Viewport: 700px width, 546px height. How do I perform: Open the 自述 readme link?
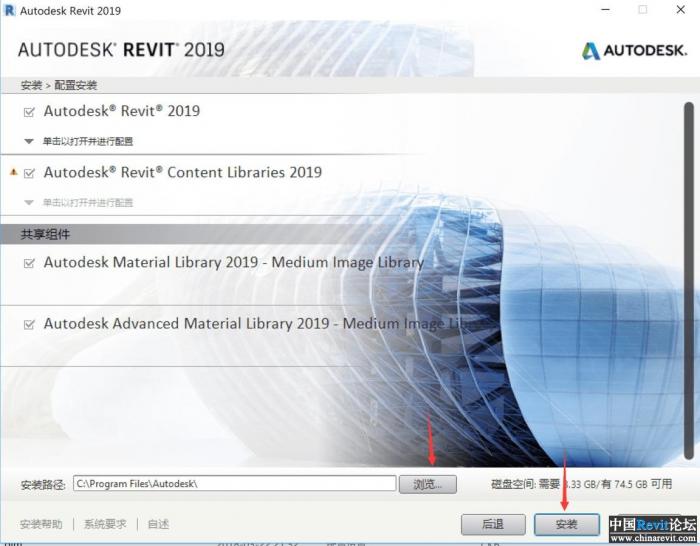pos(158,524)
